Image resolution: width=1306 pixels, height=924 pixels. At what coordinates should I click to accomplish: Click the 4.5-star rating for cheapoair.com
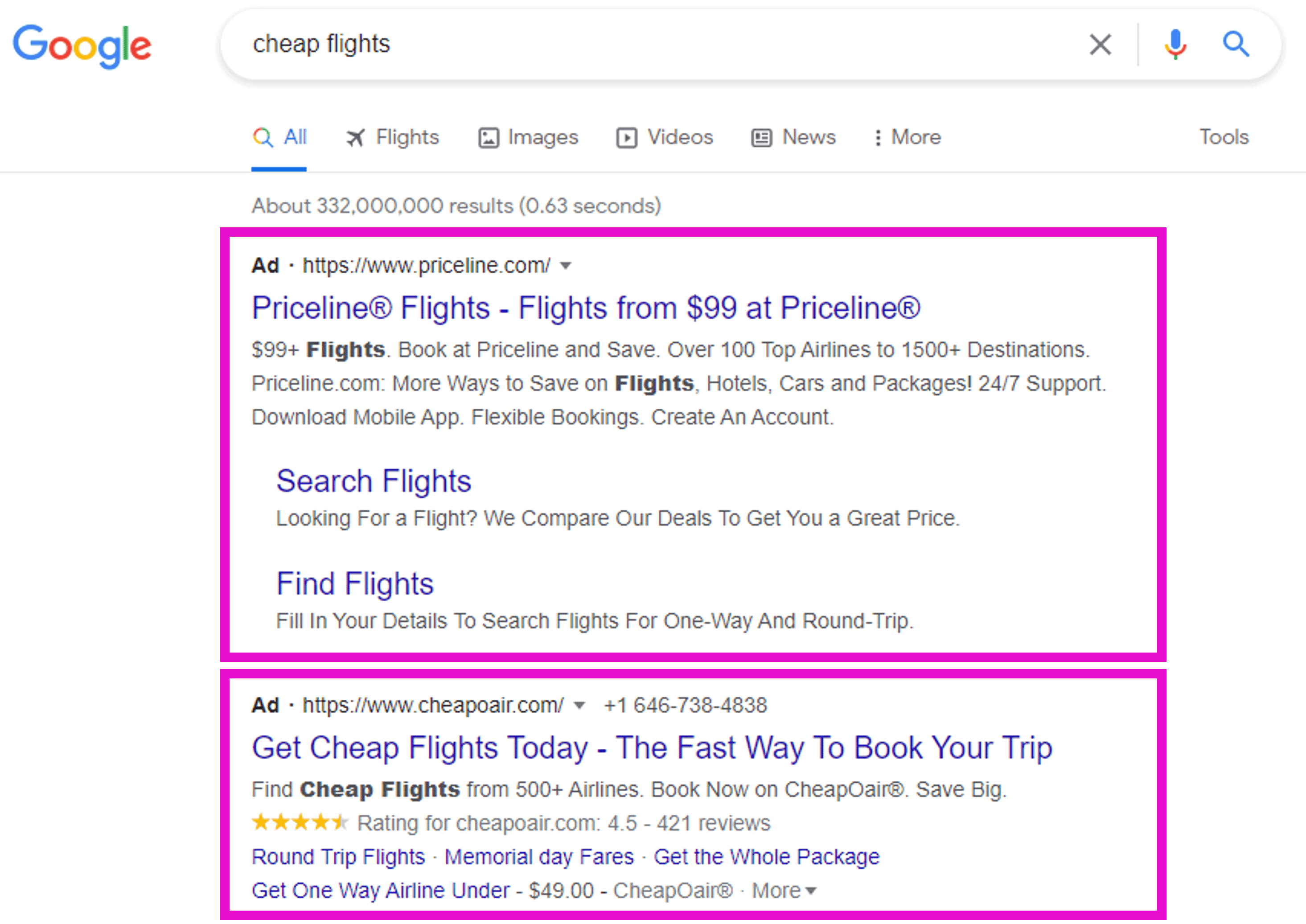(x=300, y=823)
